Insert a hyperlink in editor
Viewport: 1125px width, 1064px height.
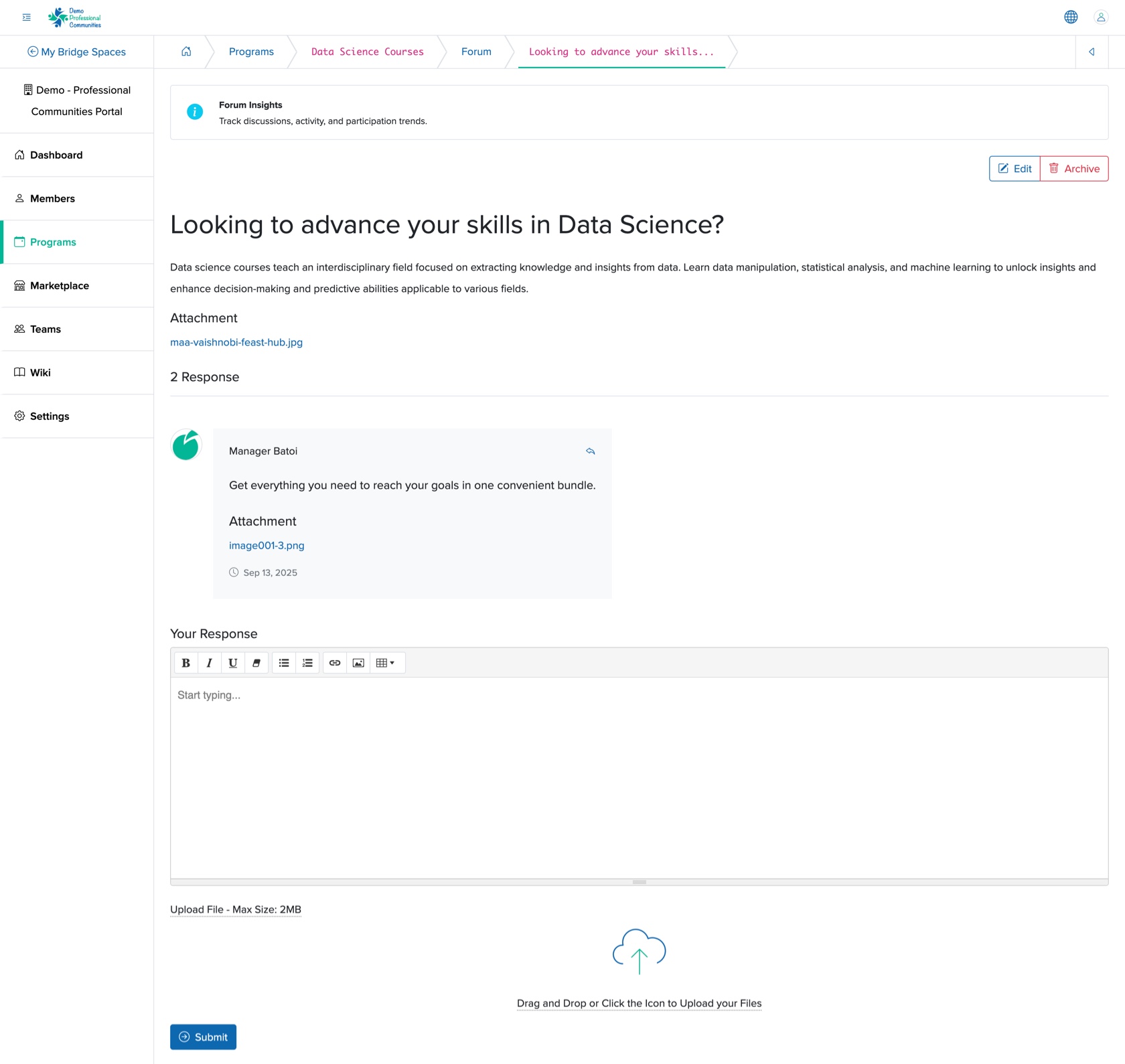pos(335,663)
